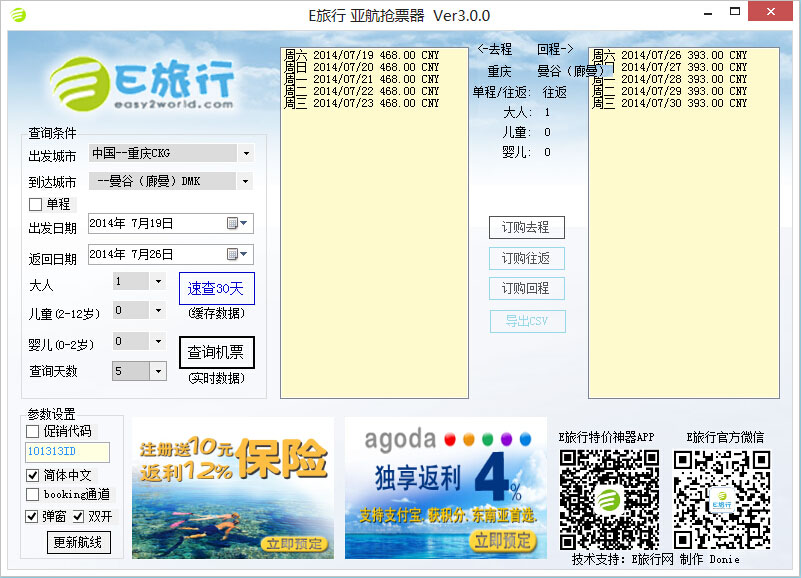Enable the booking通道 checkbox

[33, 494]
